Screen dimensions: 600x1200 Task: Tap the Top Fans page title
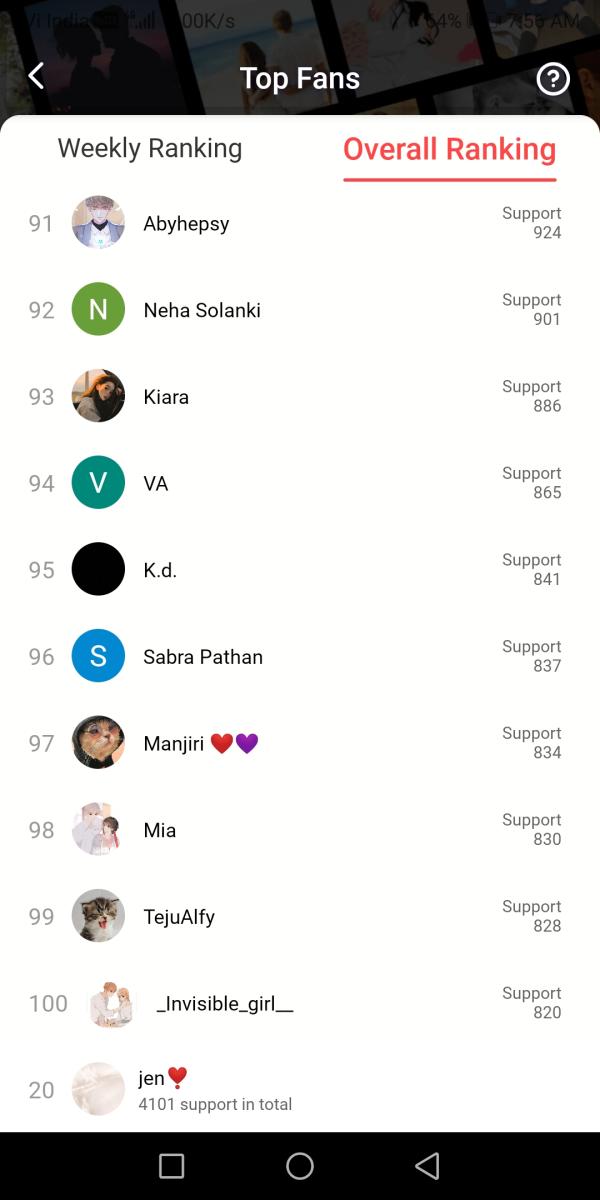coord(300,79)
